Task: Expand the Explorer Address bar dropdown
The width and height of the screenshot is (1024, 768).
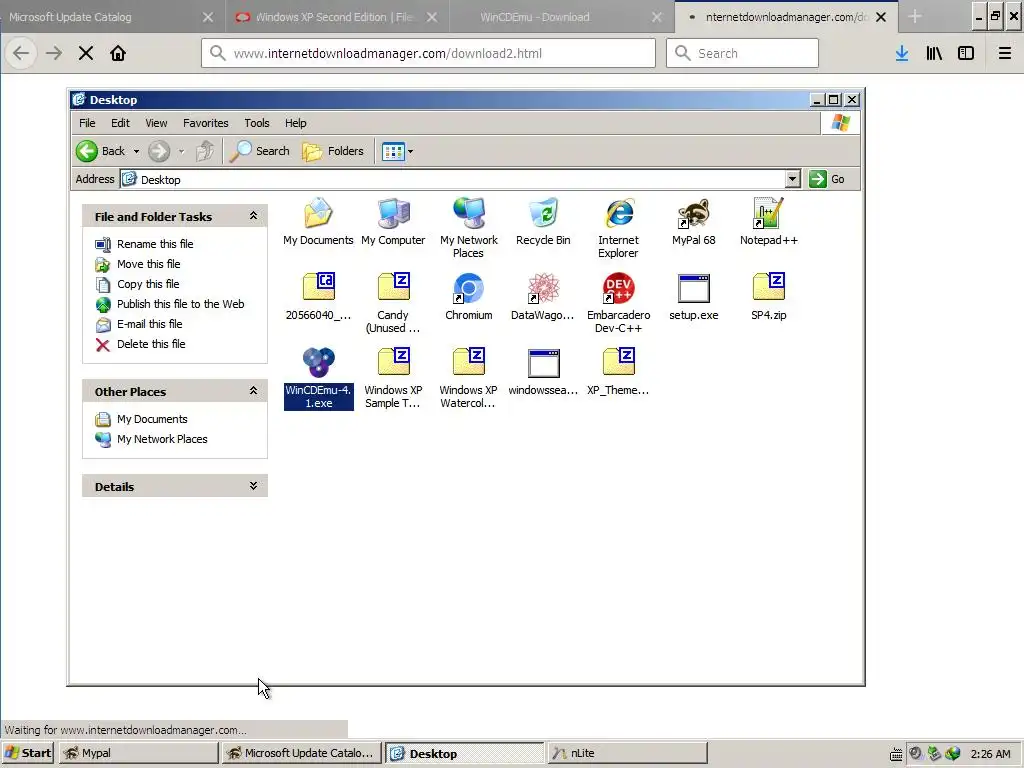Action: coord(792,179)
